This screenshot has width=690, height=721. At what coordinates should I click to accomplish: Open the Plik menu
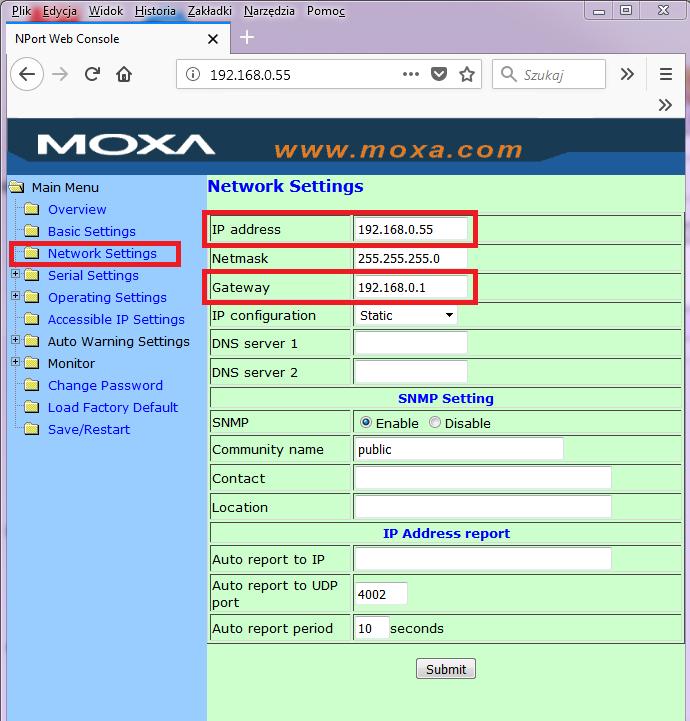point(21,11)
